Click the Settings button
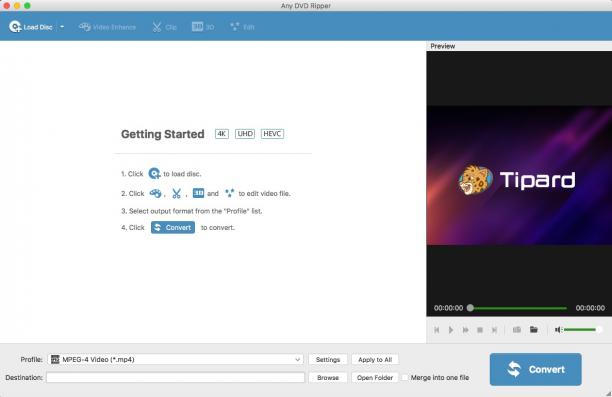The width and height of the screenshot is (612, 397). coord(328,360)
